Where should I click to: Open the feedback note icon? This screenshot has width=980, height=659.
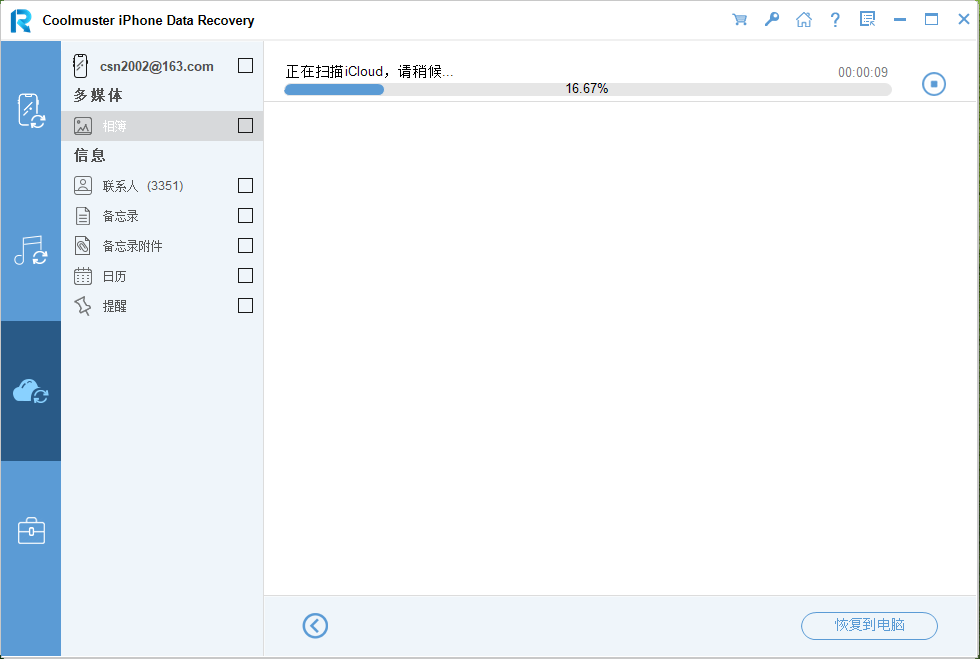point(868,19)
